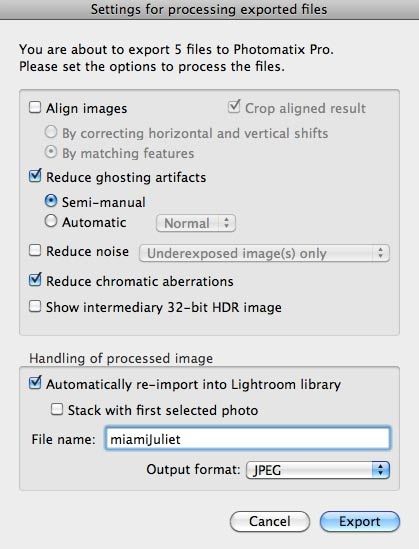This screenshot has width=419, height=549.
Task: Open the Normal detection level dropdown
Action: click(x=196, y=223)
